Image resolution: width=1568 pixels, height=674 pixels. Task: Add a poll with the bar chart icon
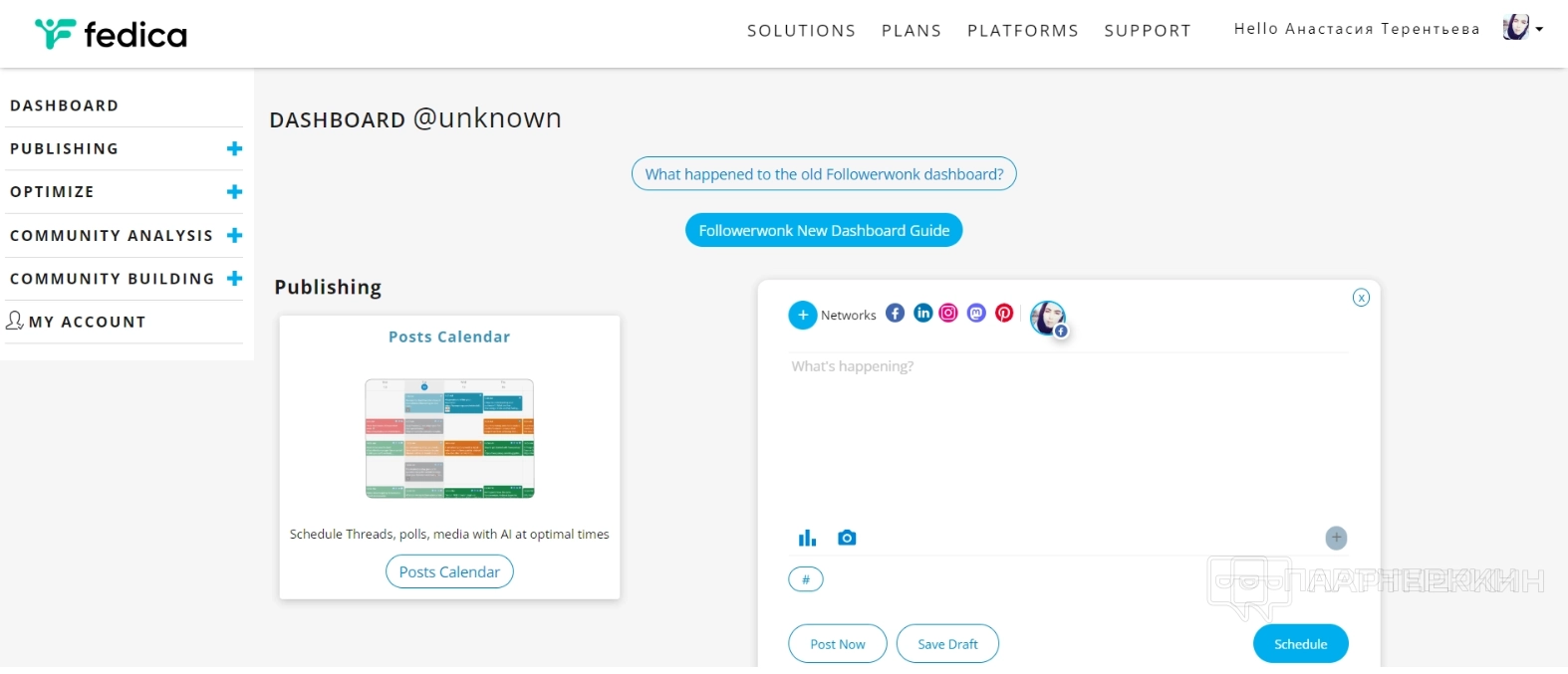click(x=807, y=538)
